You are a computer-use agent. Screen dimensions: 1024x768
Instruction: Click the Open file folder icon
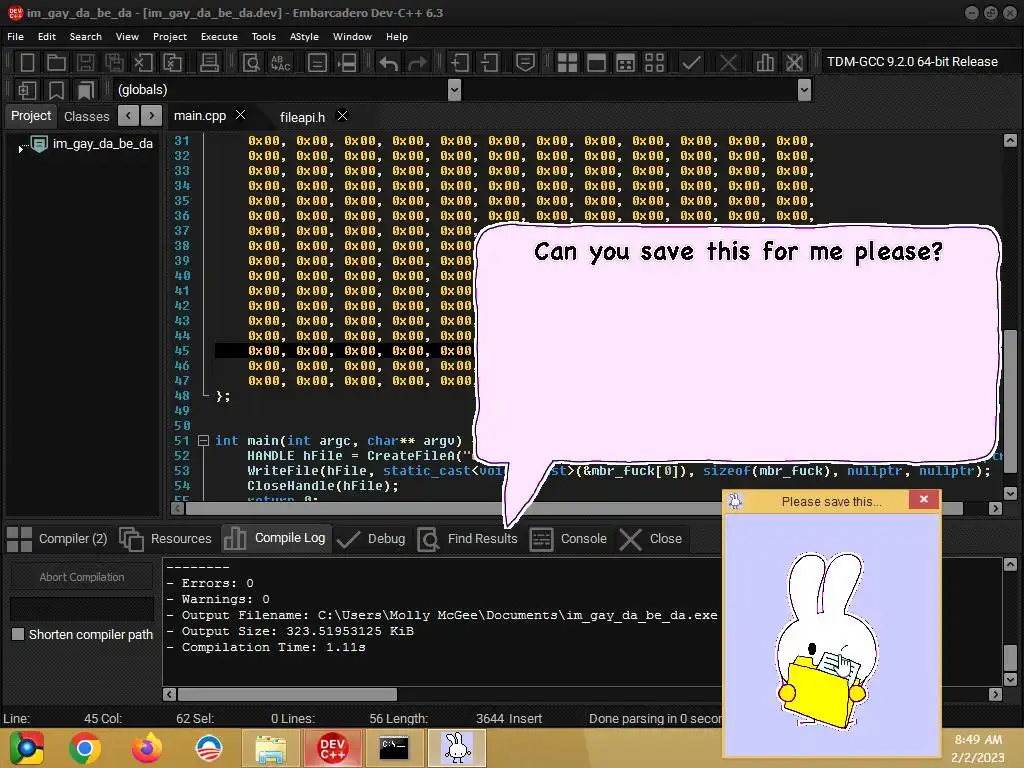(56, 63)
